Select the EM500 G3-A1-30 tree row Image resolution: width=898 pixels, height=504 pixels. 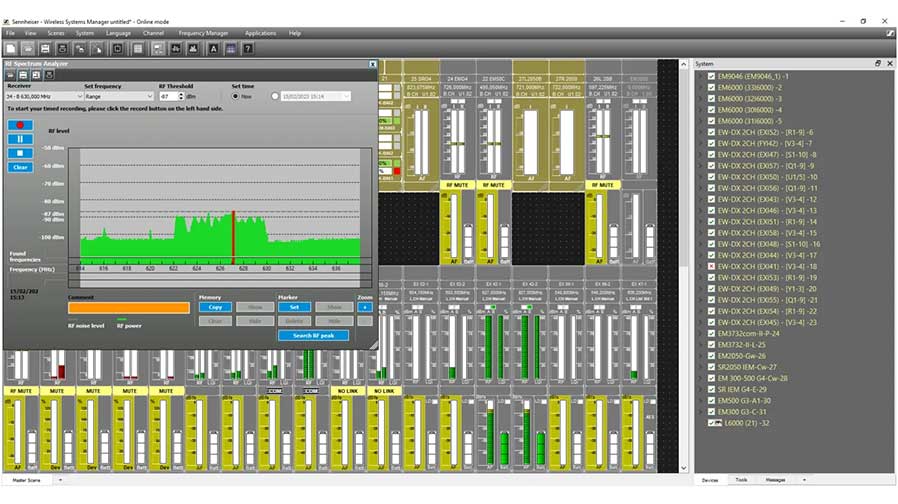coord(744,400)
